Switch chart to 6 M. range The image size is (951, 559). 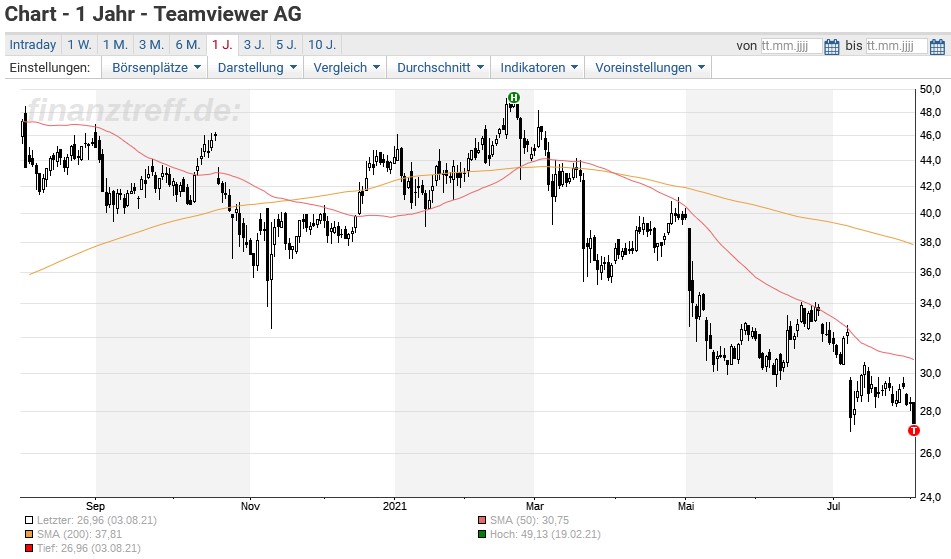coord(188,45)
